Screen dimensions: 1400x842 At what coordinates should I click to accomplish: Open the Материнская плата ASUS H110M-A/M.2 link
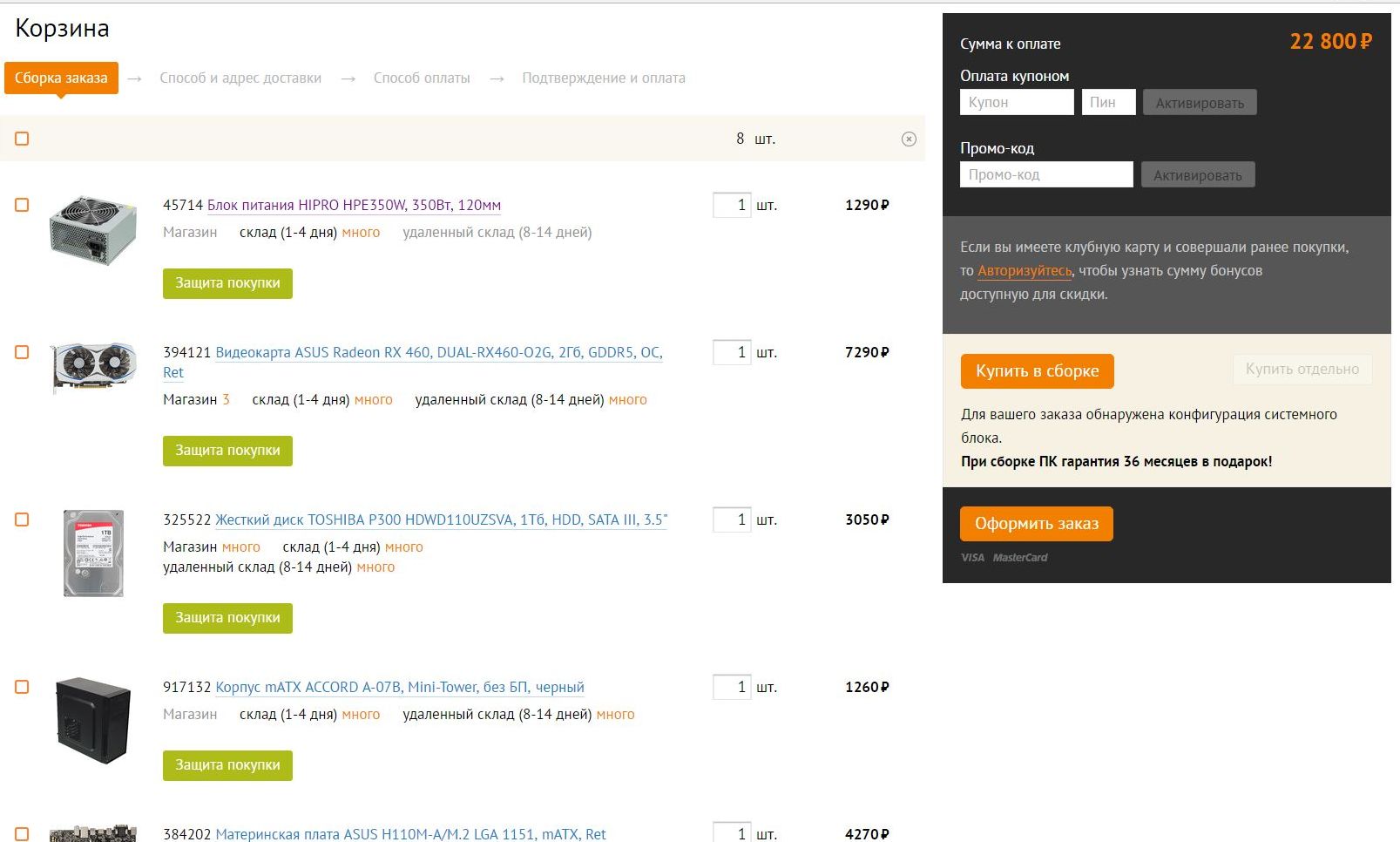(x=410, y=834)
